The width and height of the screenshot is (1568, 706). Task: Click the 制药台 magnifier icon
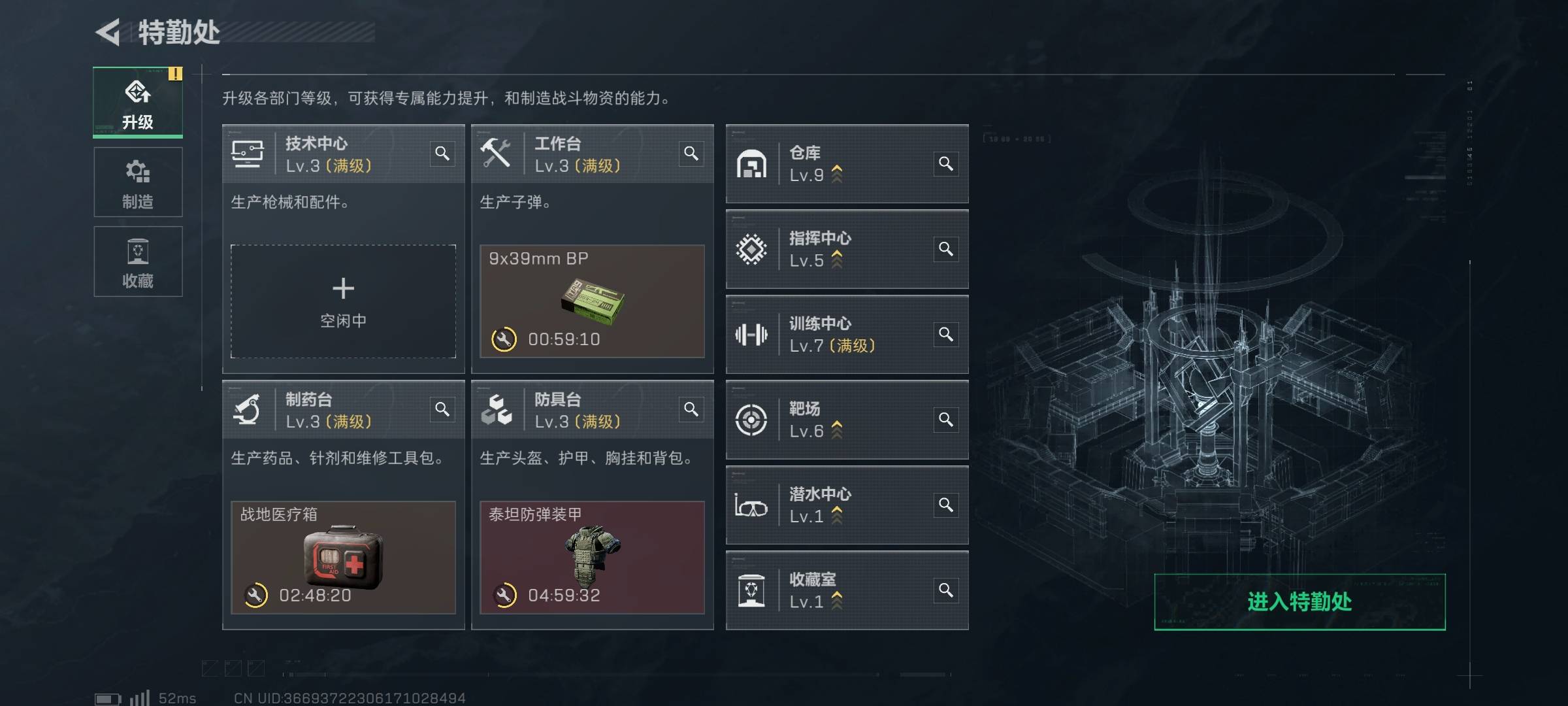point(442,409)
